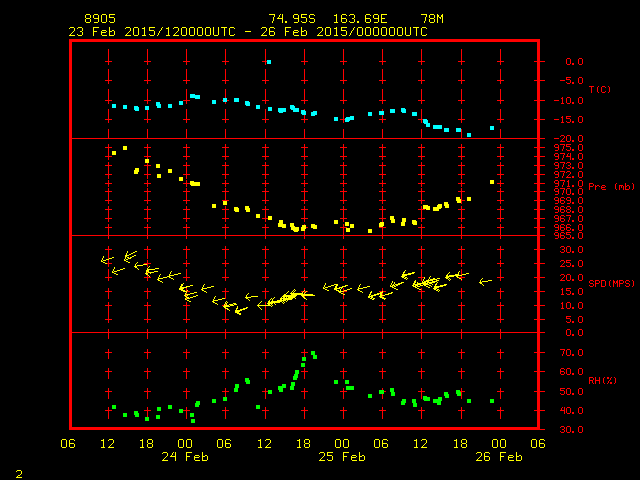Click the station ID 8905 in header
Image resolution: width=640 pixels, height=480 pixels.
(100, 19)
